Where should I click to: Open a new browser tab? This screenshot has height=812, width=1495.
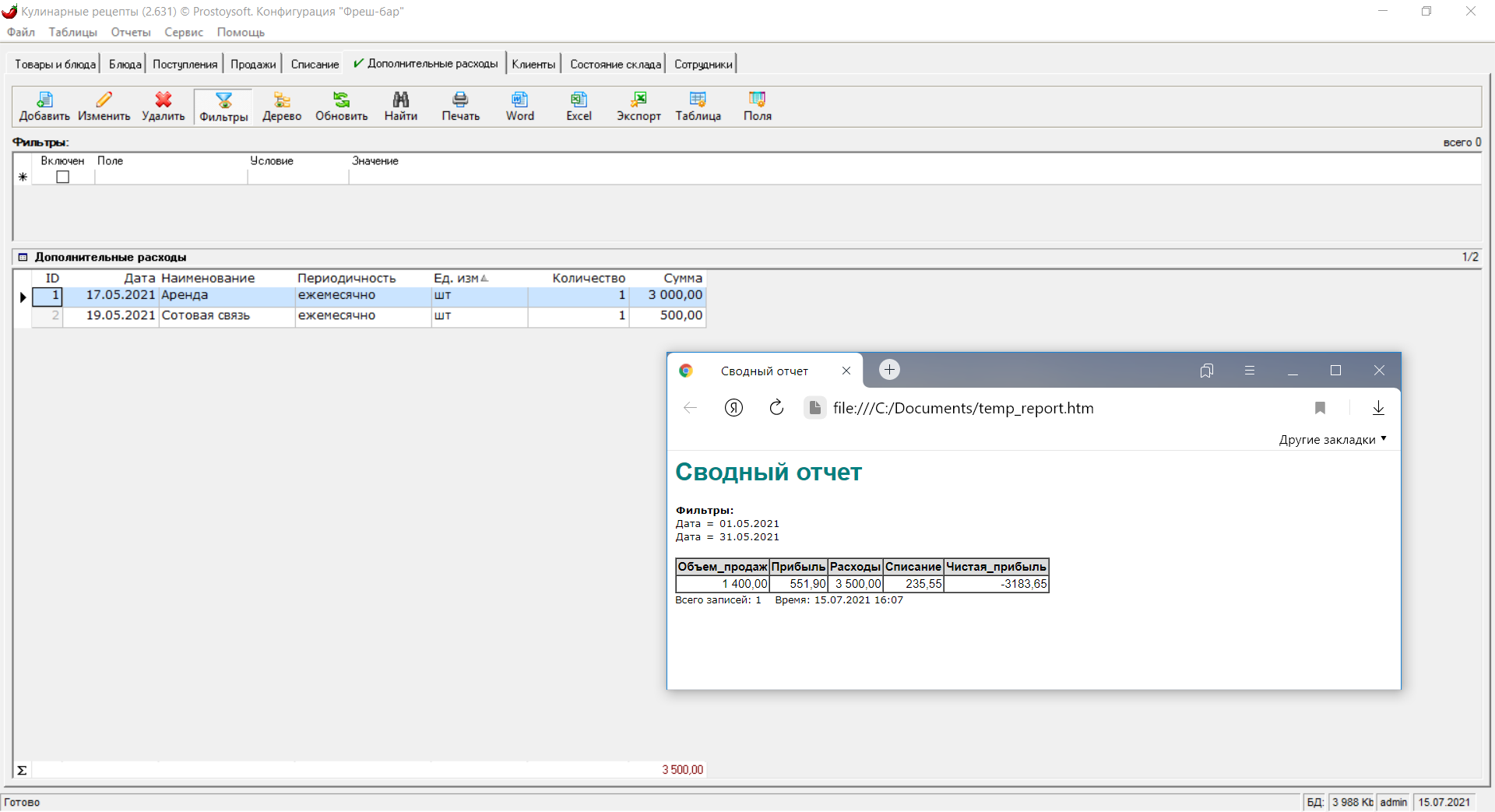click(889, 370)
